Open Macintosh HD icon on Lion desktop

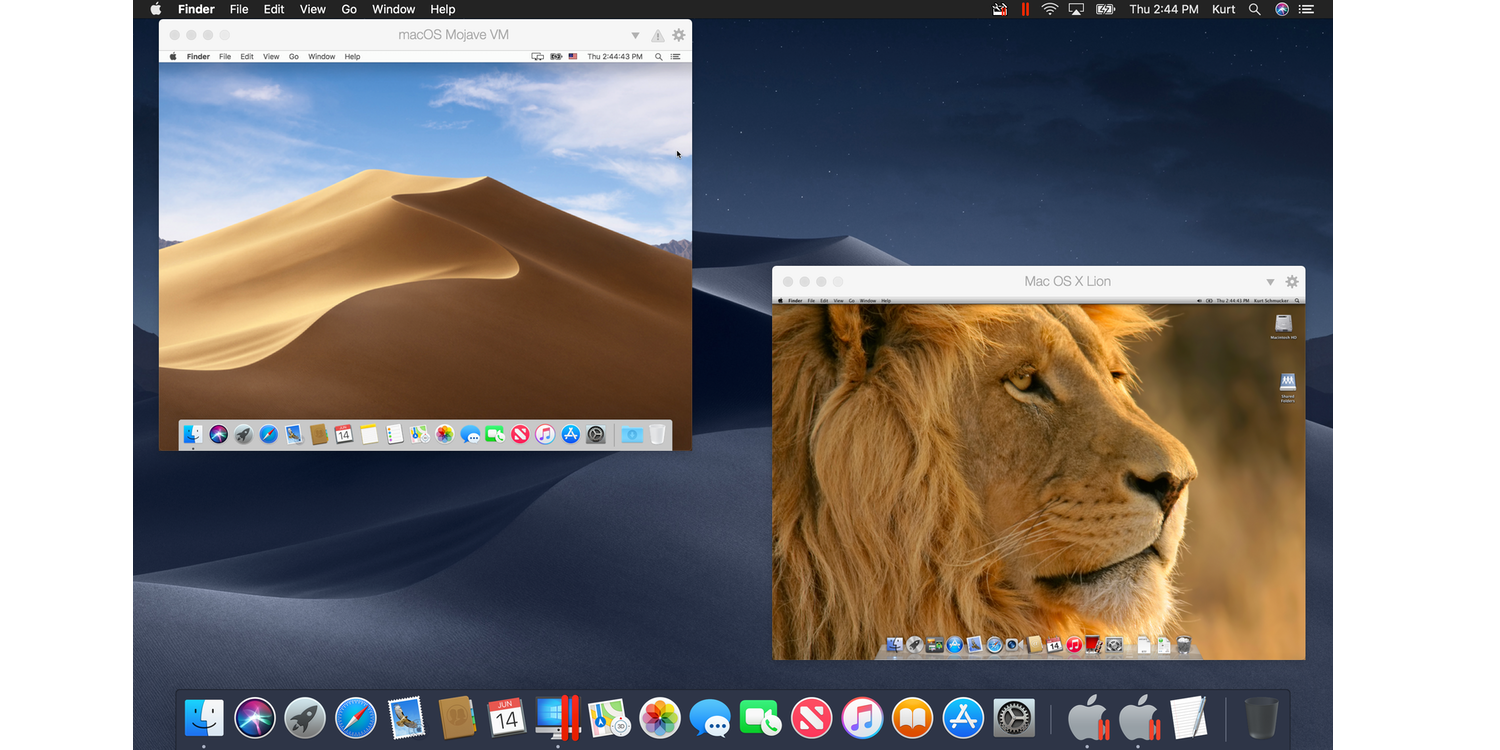pos(1283,326)
